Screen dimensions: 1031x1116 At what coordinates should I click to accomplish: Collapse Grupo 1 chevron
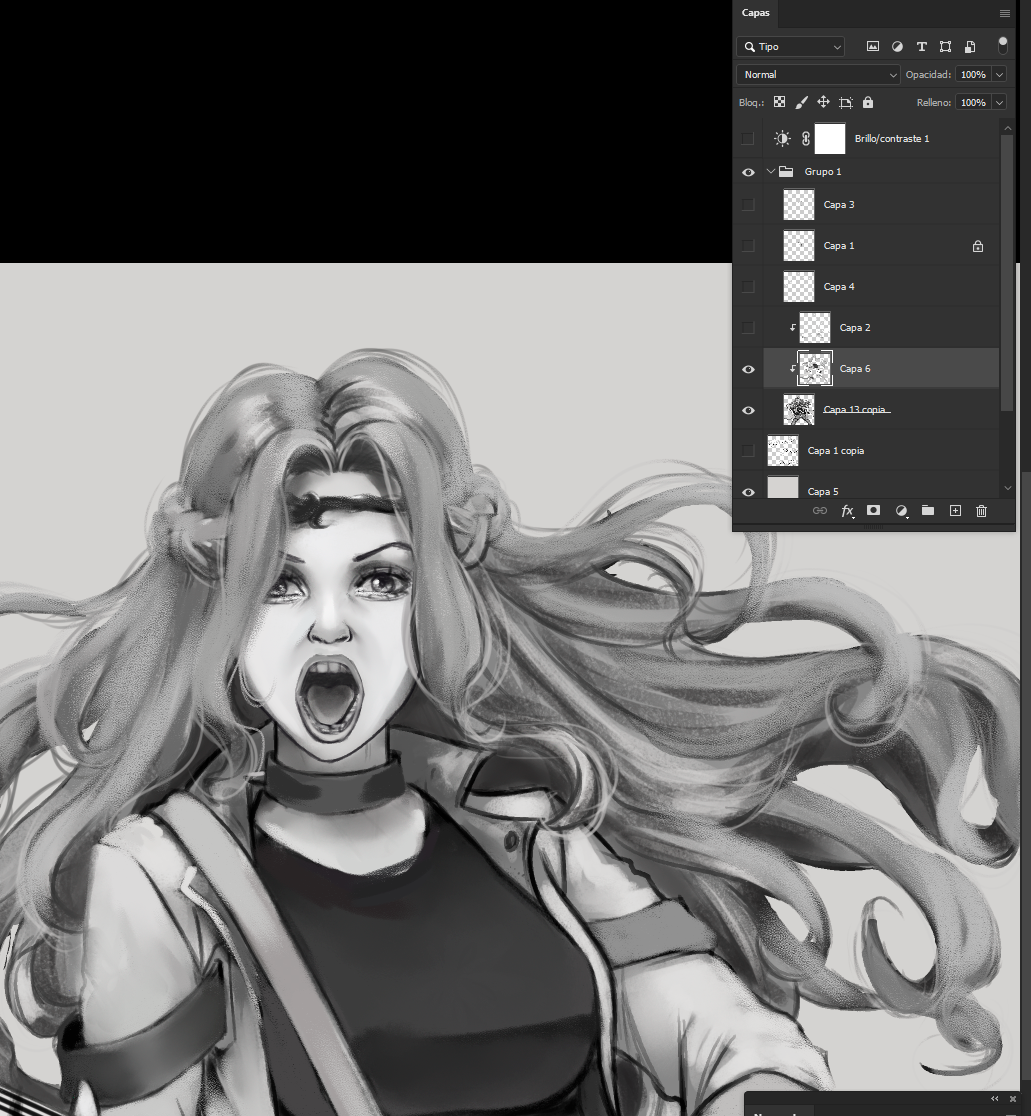pyautogui.click(x=771, y=172)
